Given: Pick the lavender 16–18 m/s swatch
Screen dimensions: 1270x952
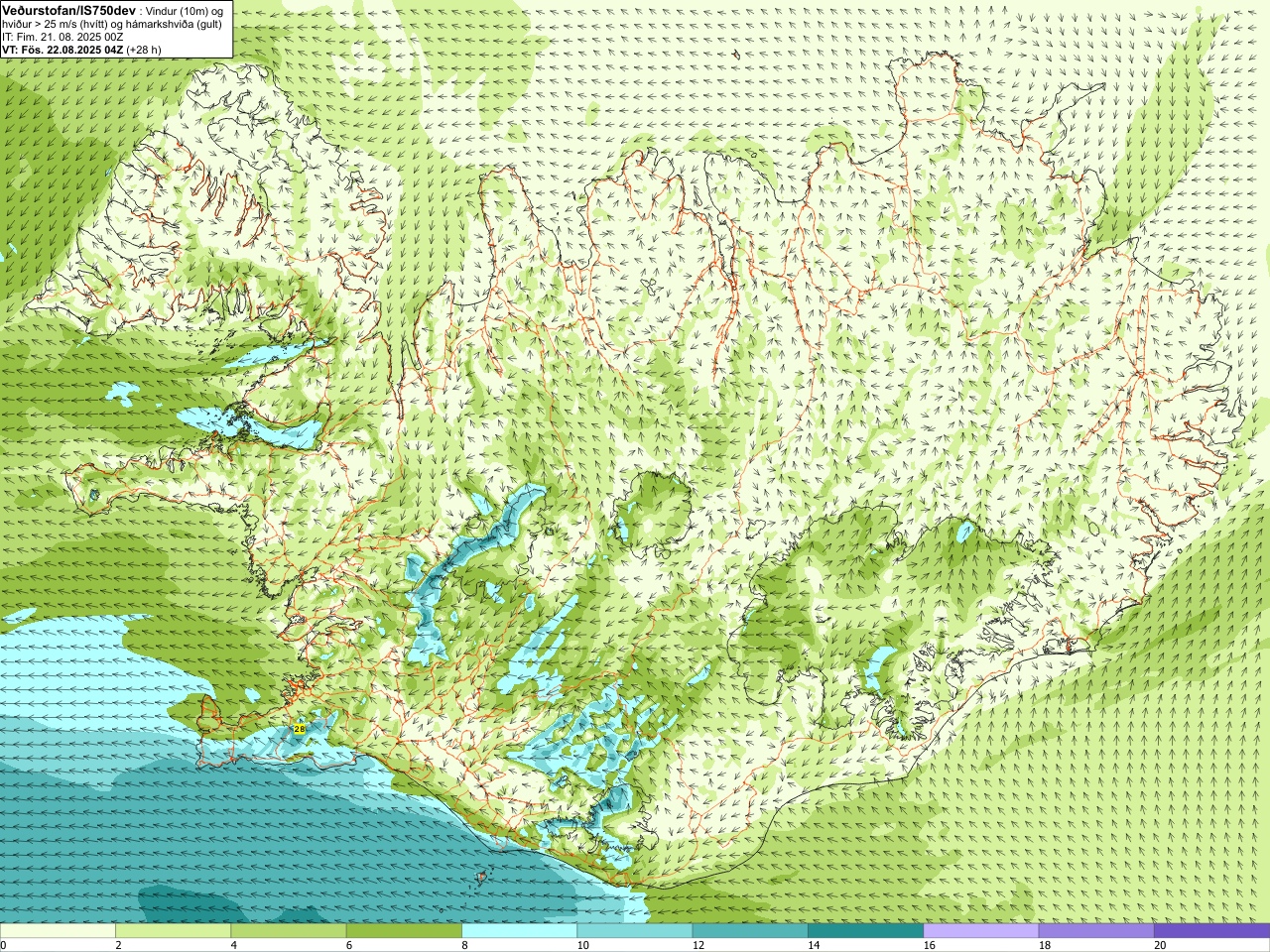Looking at the screenshot, I should coord(980,931).
